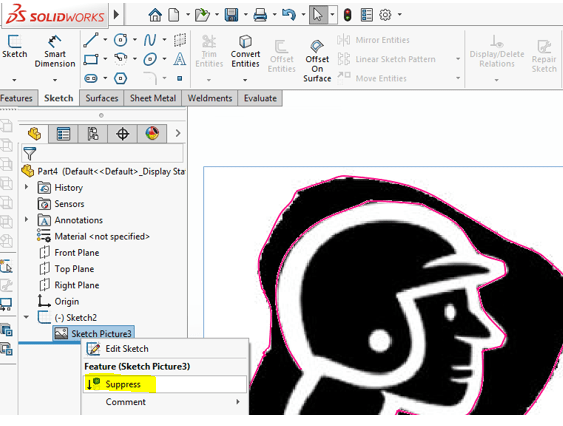Screen dimensions: 563x426
Task: Select the Polygon sketch tool
Action: click(121, 78)
